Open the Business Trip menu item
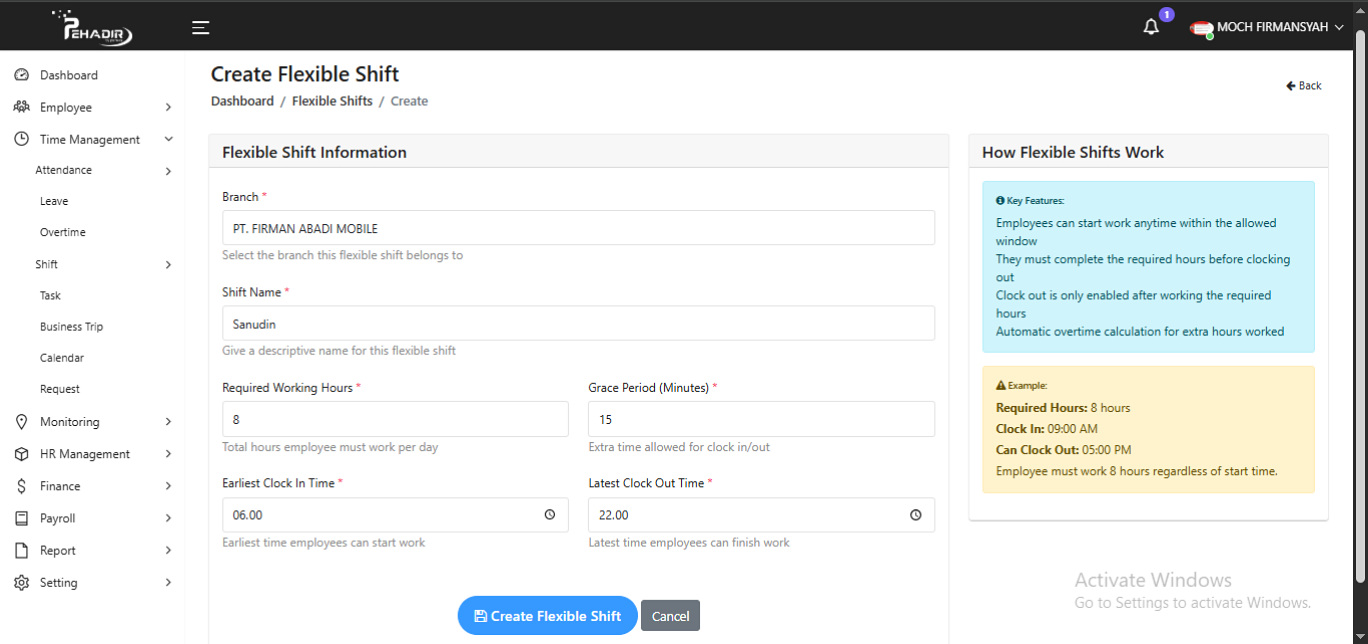1368x644 pixels. pos(70,326)
